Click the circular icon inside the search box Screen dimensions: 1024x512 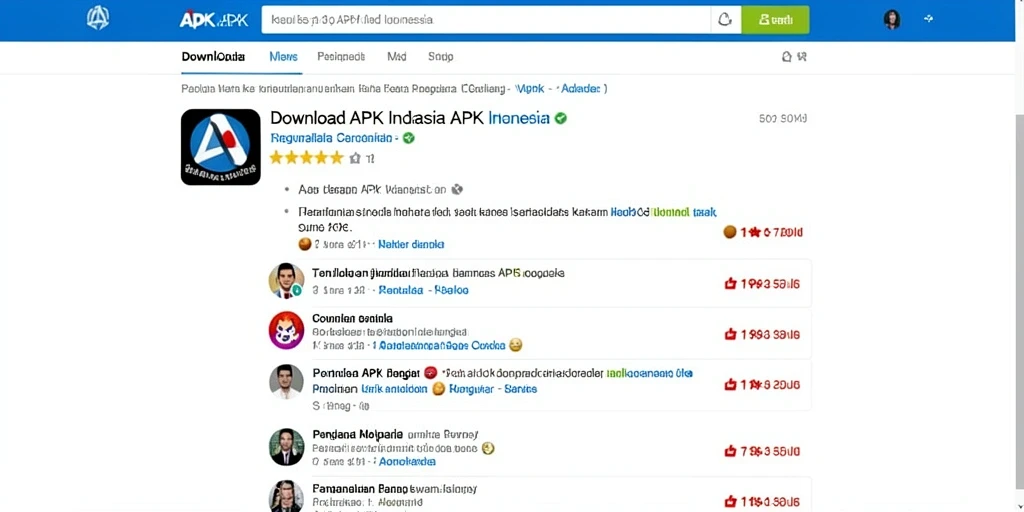tap(725, 20)
